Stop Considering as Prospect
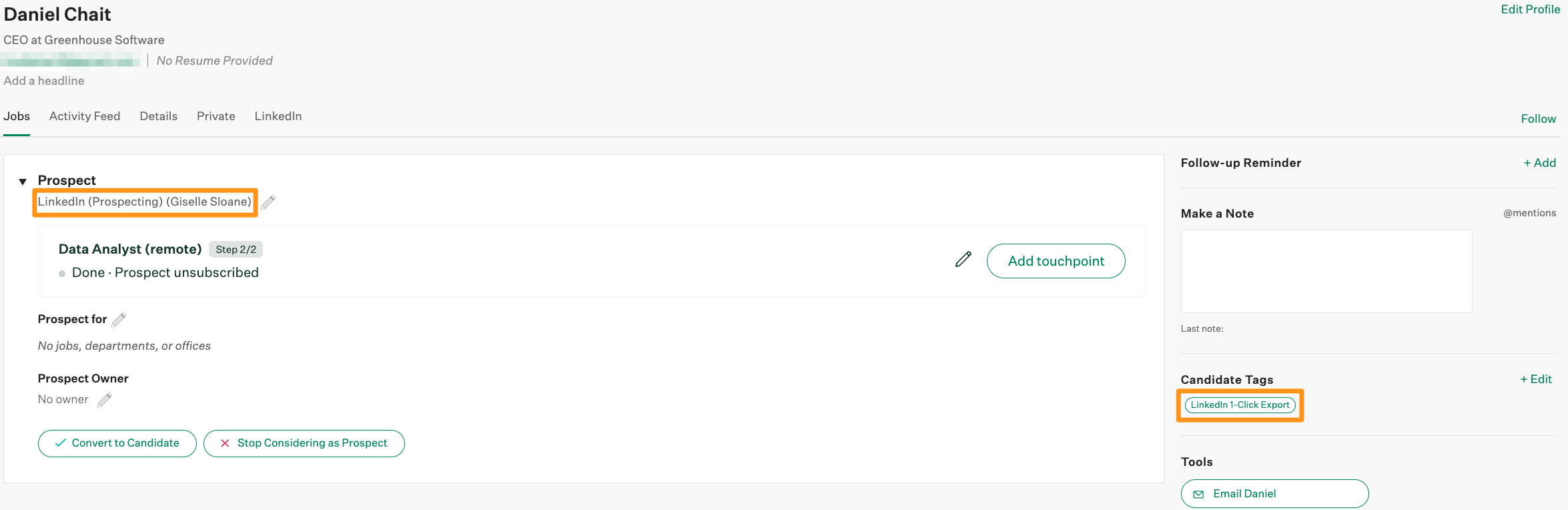The width and height of the screenshot is (1568, 510). (x=304, y=443)
